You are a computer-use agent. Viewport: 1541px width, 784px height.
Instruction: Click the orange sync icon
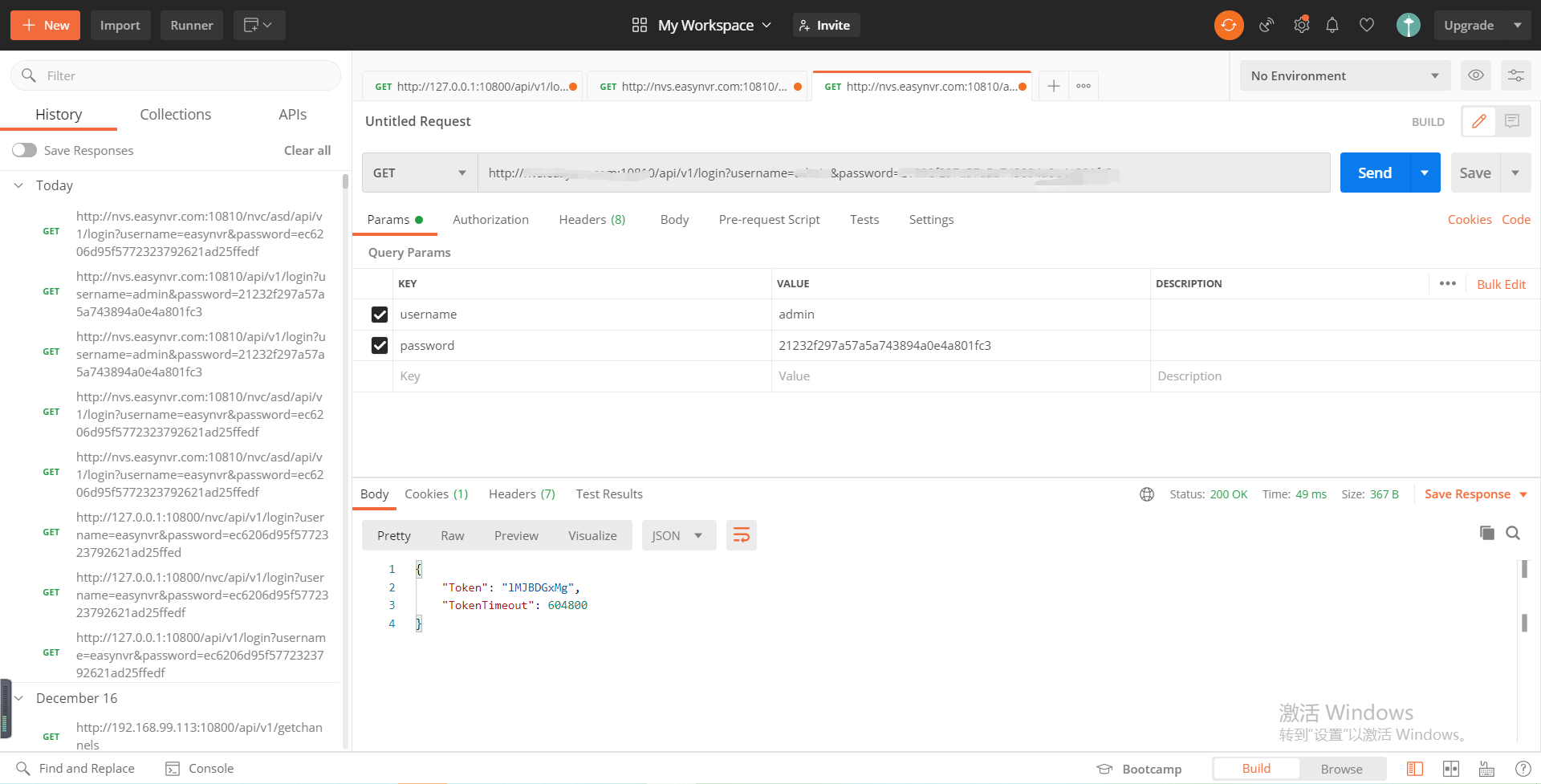point(1229,25)
